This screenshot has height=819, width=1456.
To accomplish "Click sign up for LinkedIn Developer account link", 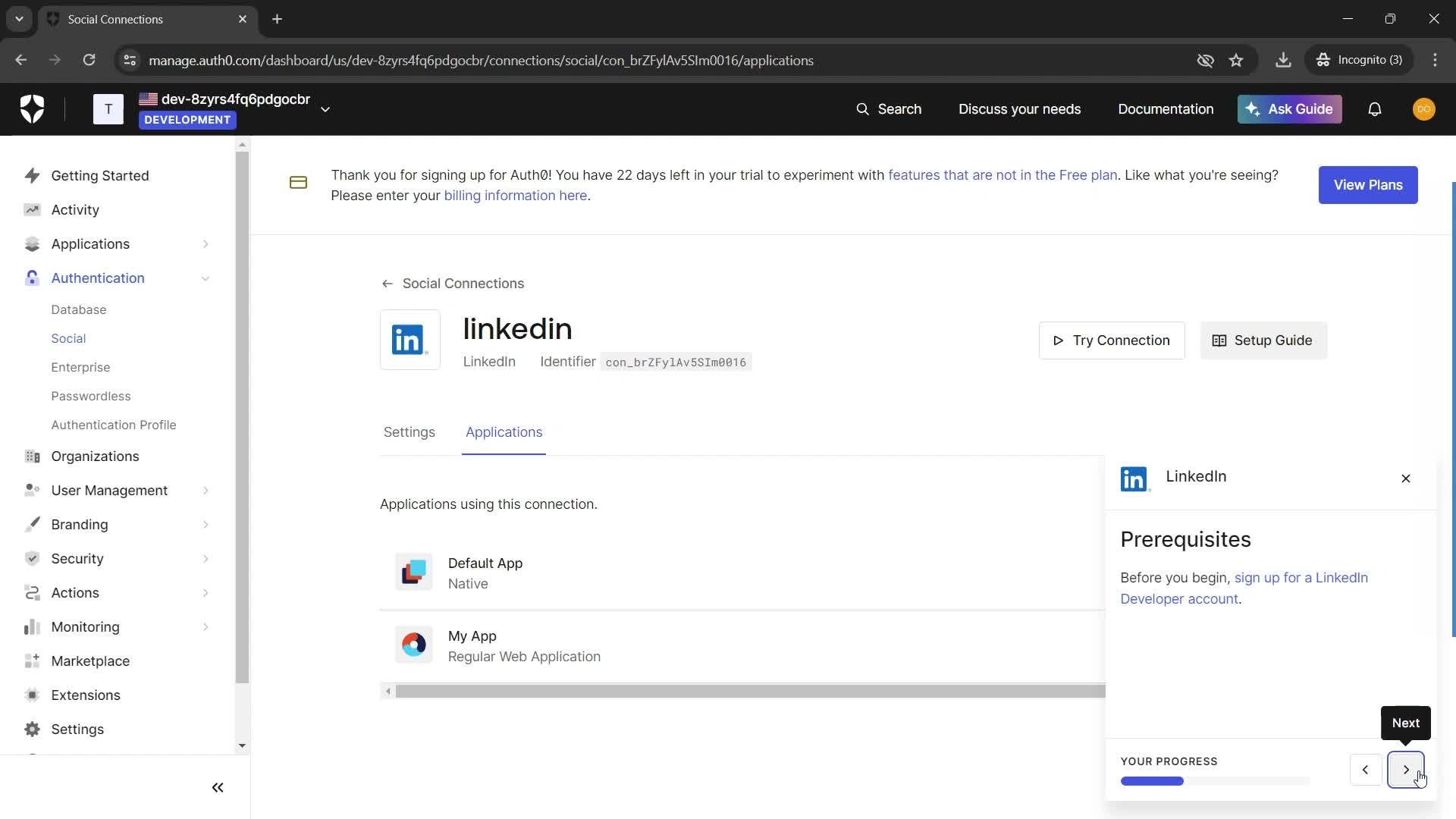I will (x=1244, y=588).
